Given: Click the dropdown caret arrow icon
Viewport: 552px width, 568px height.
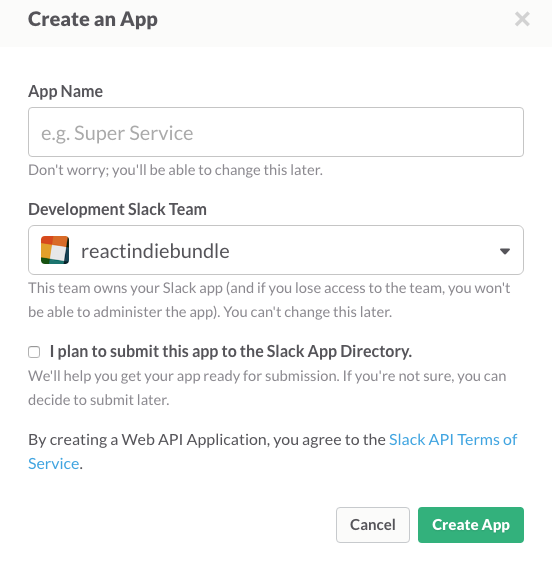Looking at the screenshot, I should [505, 251].
